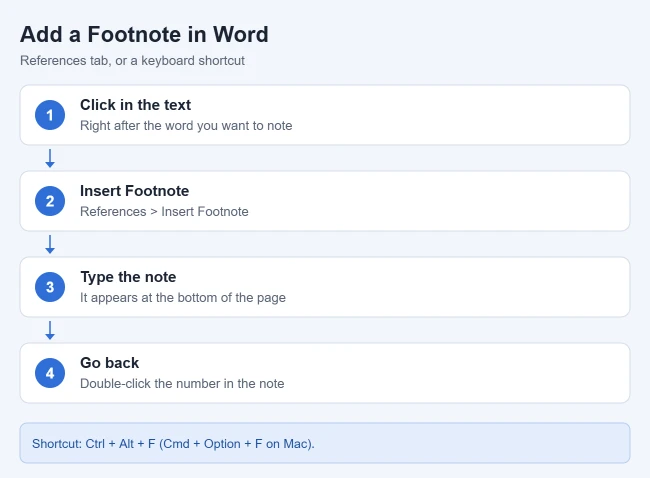Click the 'Insert Footnote' step title
Image resolution: width=650 pixels, height=478 pixels.
(134, 191)
